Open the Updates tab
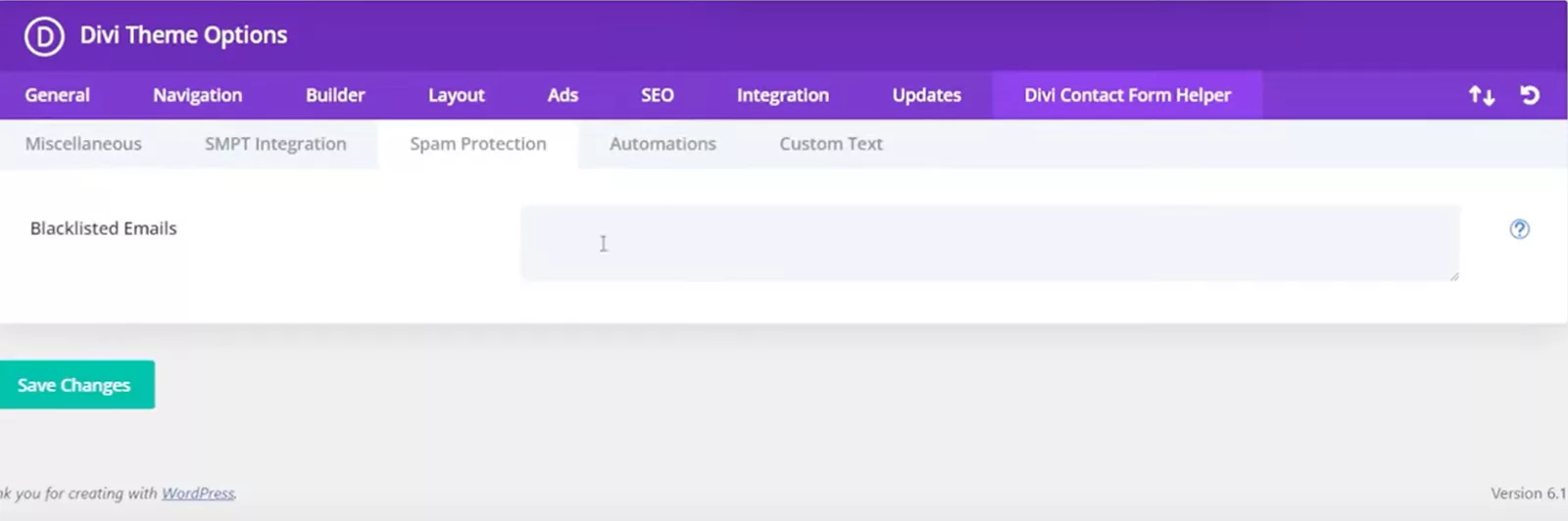This screenshot has width=1568, height=521. tap(926, 95)
